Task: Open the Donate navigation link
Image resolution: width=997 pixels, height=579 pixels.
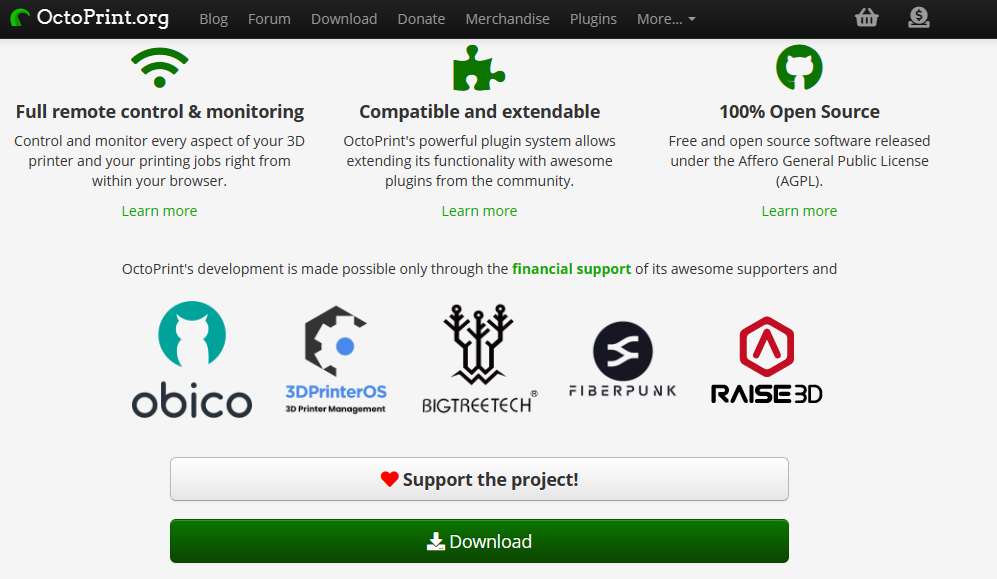Action: [x=421, y=19]
